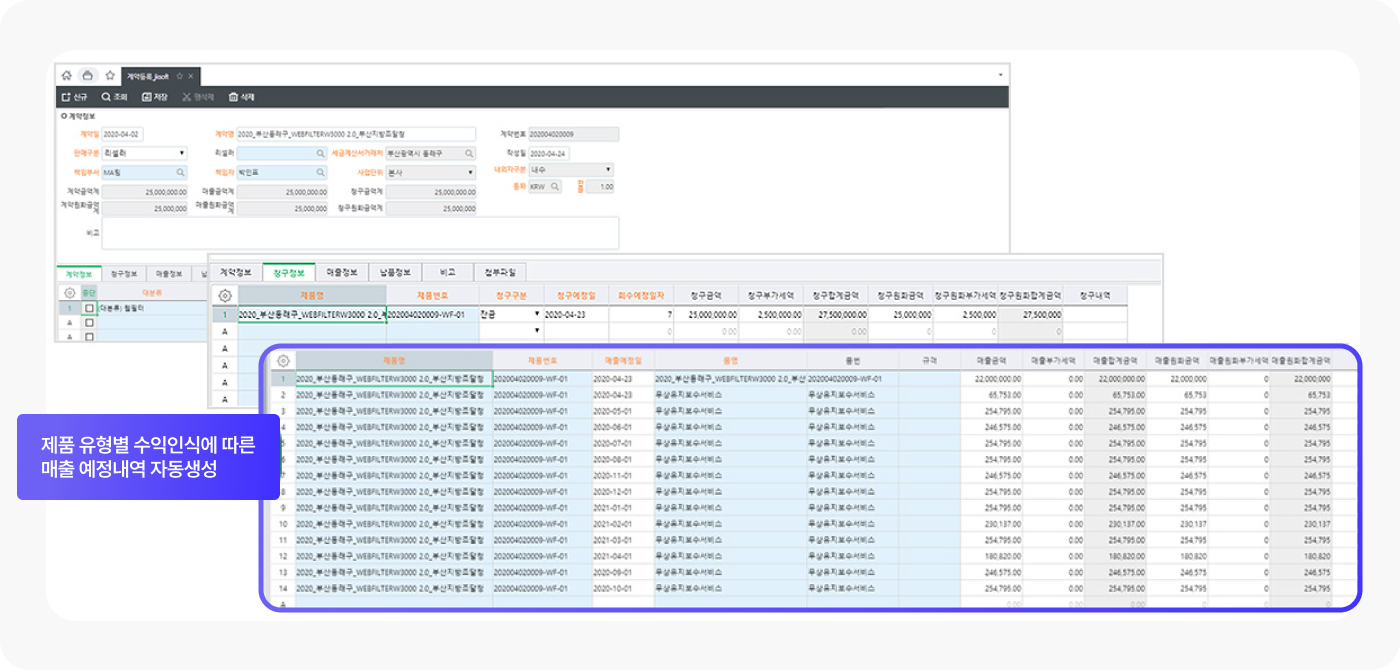Click the 매출금액 column header

click(992, 361)
